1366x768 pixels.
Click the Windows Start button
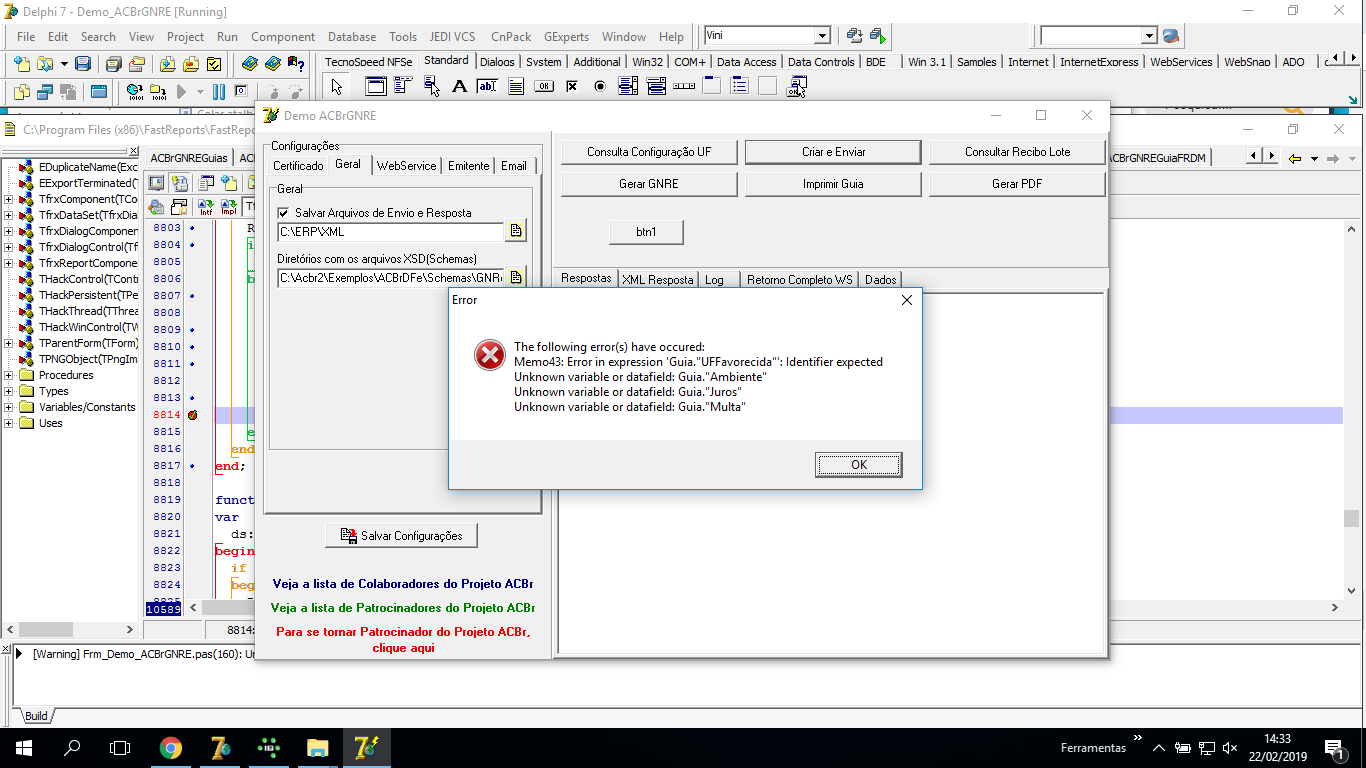[23, 747]
